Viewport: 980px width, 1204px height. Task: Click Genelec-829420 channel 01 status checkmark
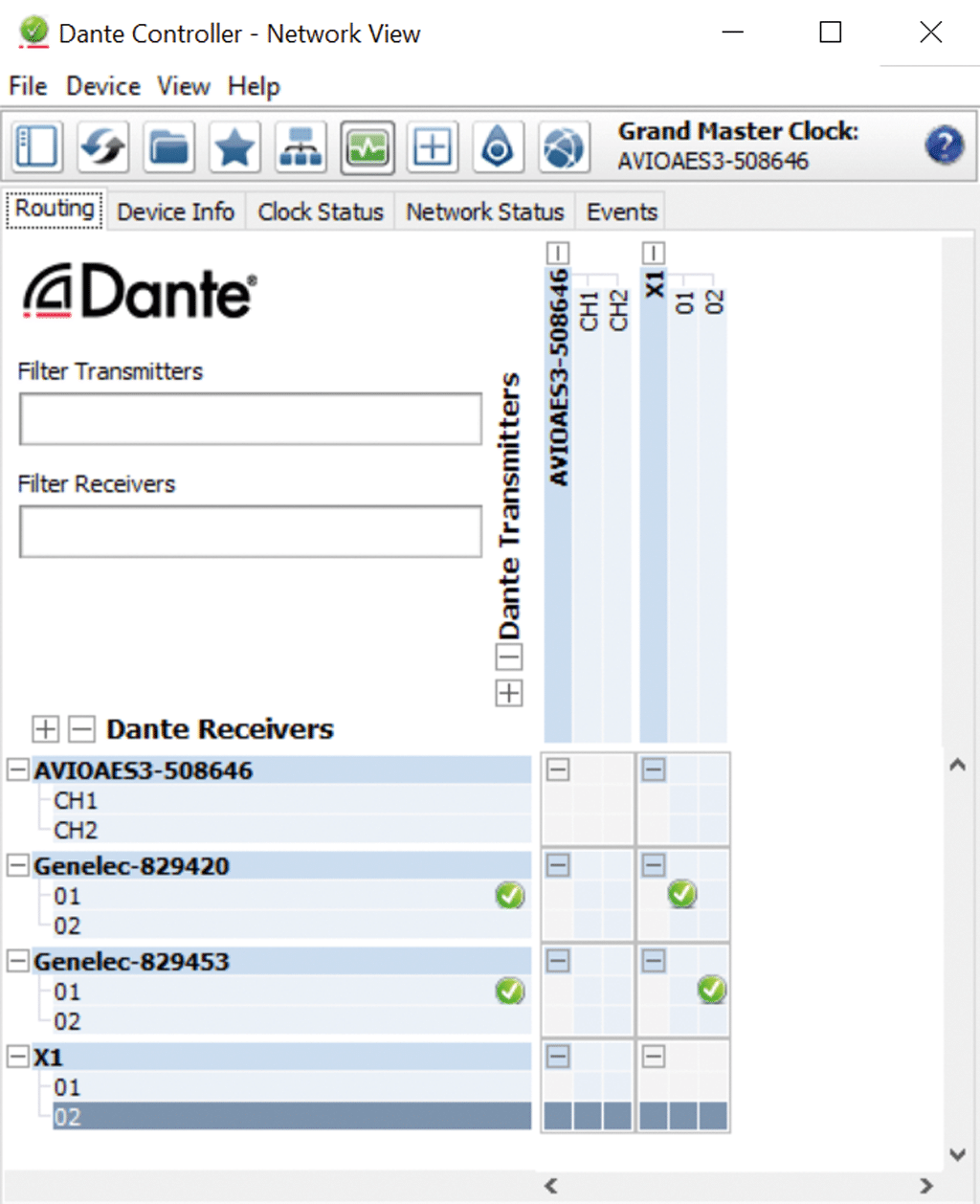click(510, 896)
